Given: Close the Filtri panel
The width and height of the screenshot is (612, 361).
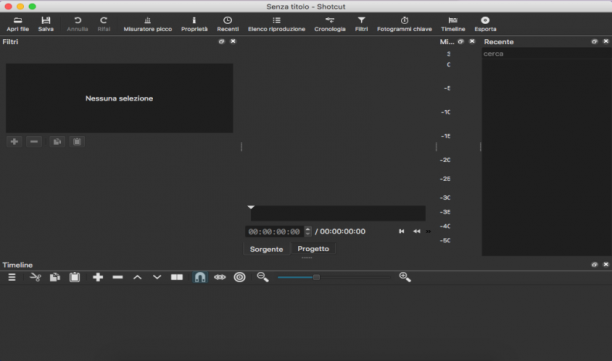Looking at the screenshot, I should (233, 41).
